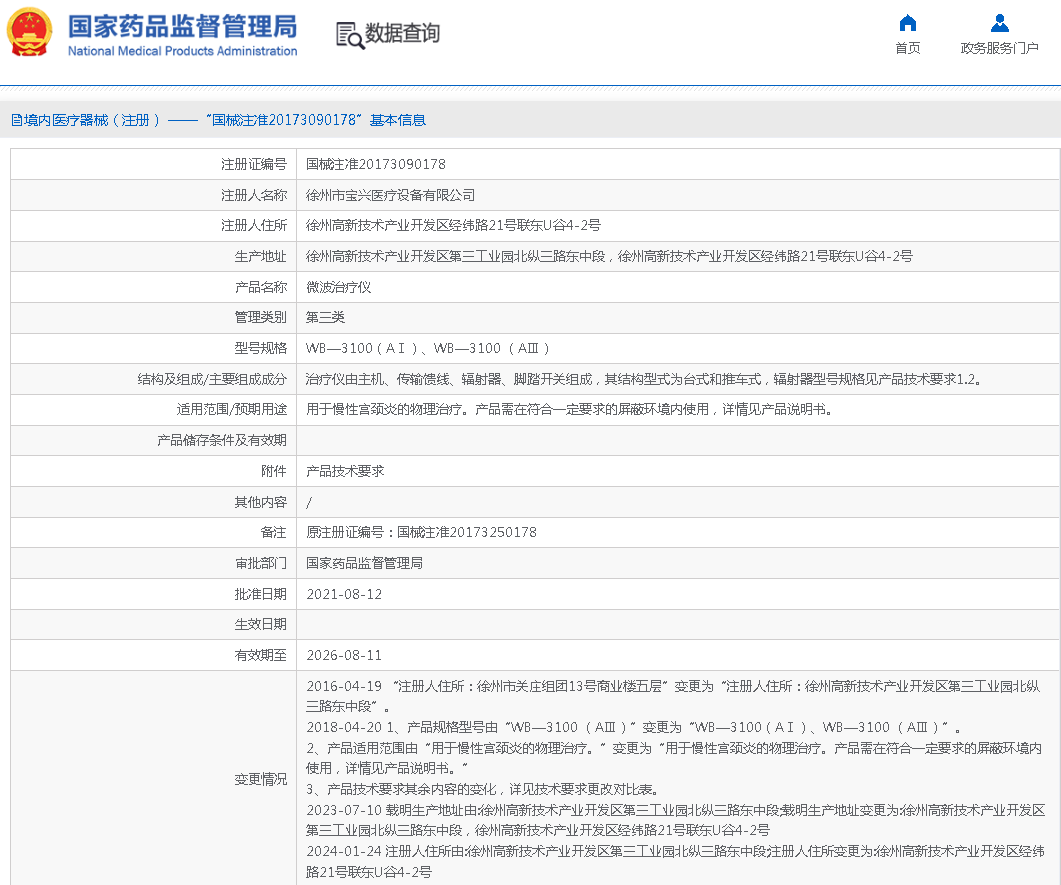Select the expiry date 2026-08-11
Viewport: 1061px width, 885px height.
(x=344, y=655)
